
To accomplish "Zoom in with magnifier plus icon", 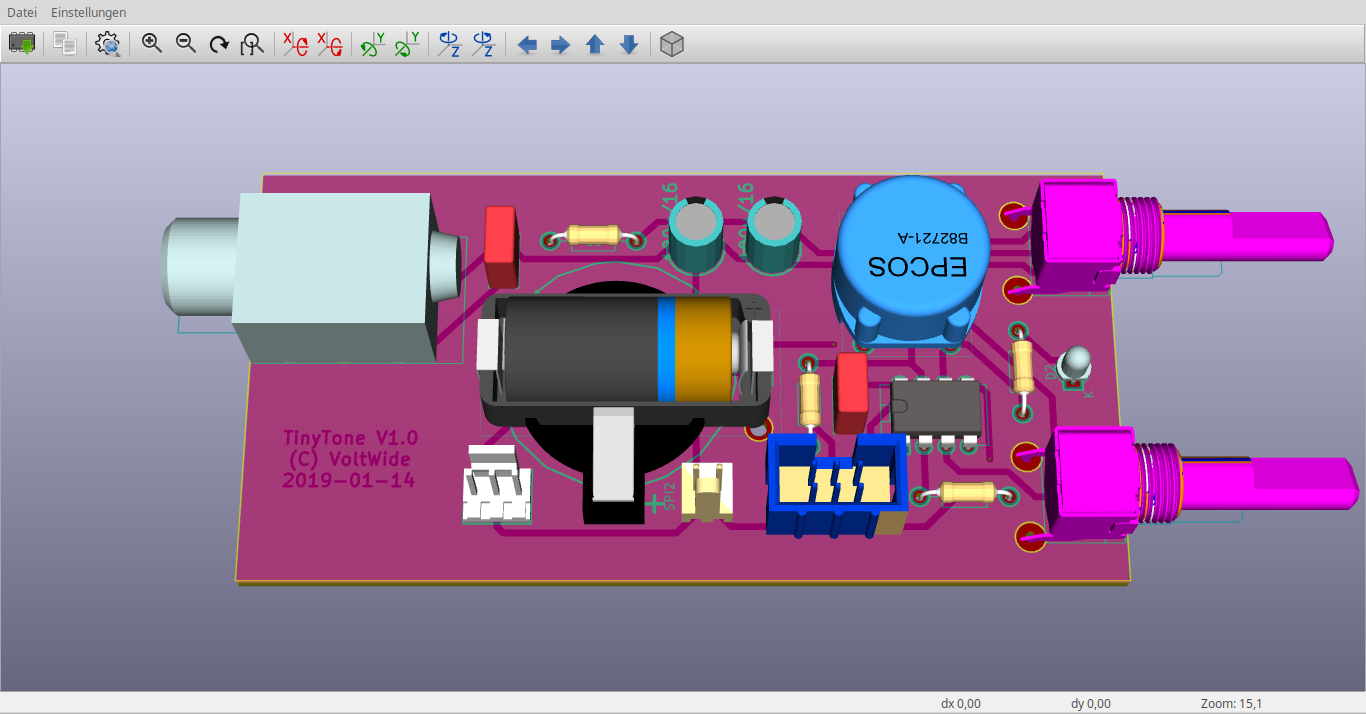I will [152, 44].
